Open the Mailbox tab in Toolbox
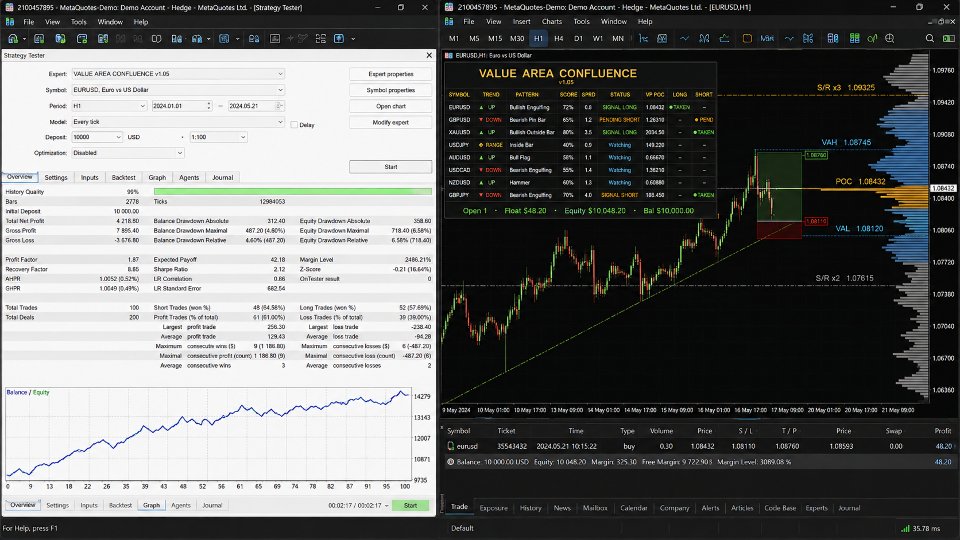Viewport: 960px width, 540px height. point(594,508)
